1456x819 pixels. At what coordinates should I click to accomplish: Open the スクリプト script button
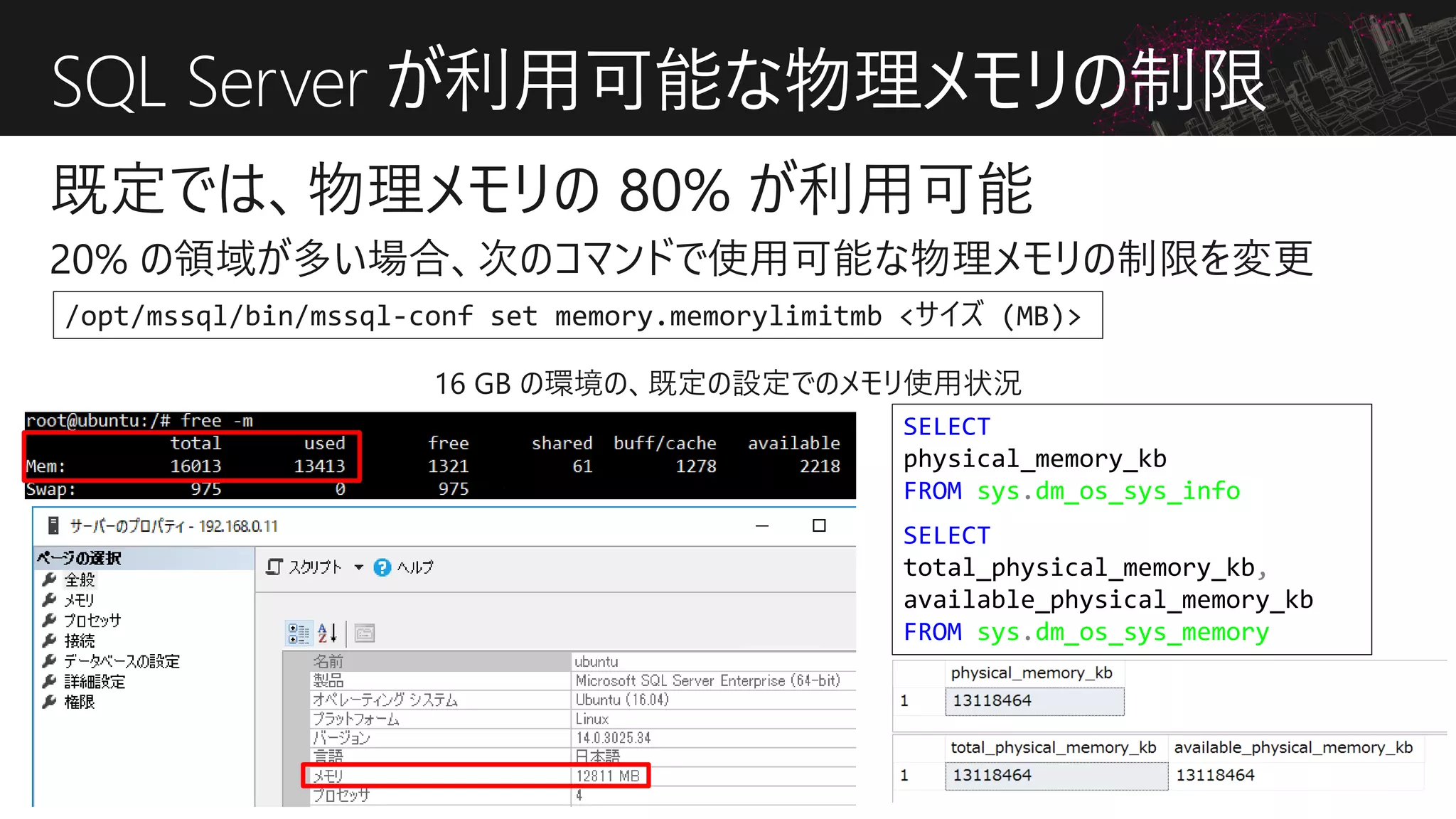pyautogui.click(x=304, y=567)
